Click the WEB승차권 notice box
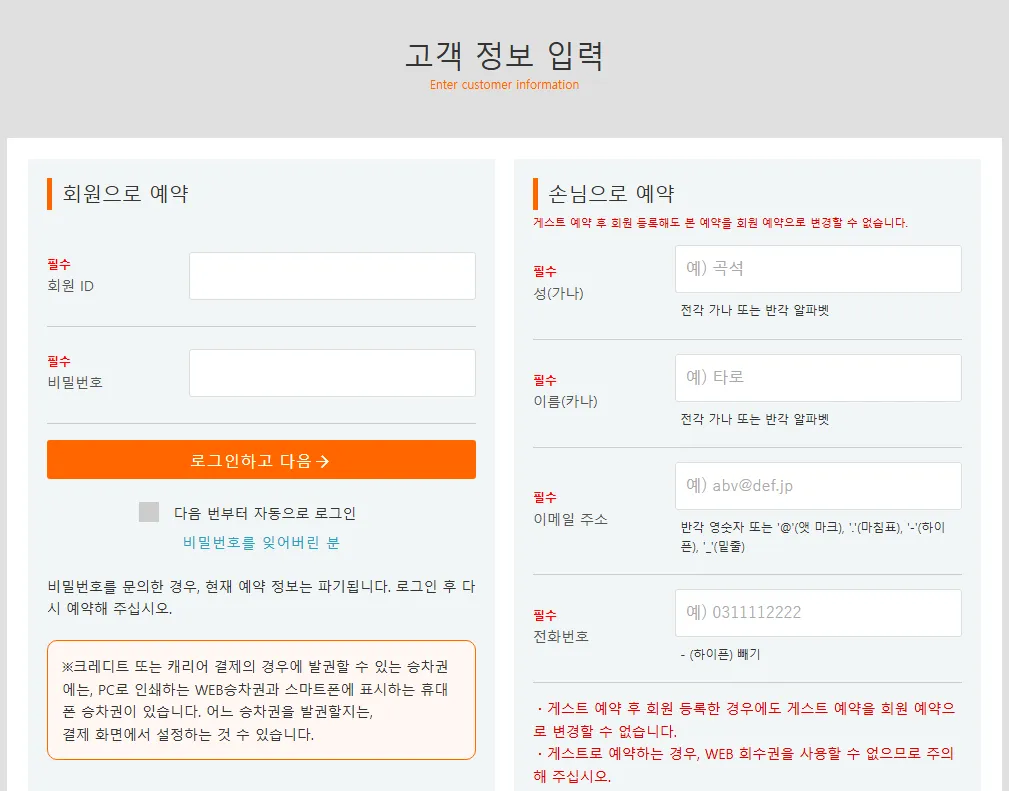The width and height of the screenshot is (1009, 791). tap(261, 698)
